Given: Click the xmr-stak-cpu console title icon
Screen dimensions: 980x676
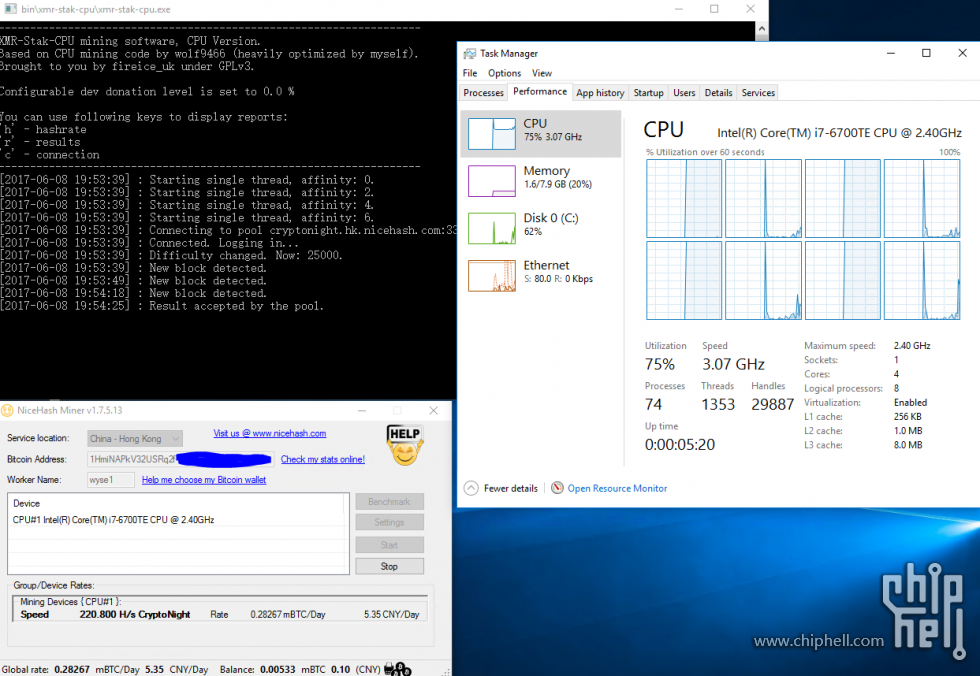Looking at the screenshot, I should tap(10, 9).
